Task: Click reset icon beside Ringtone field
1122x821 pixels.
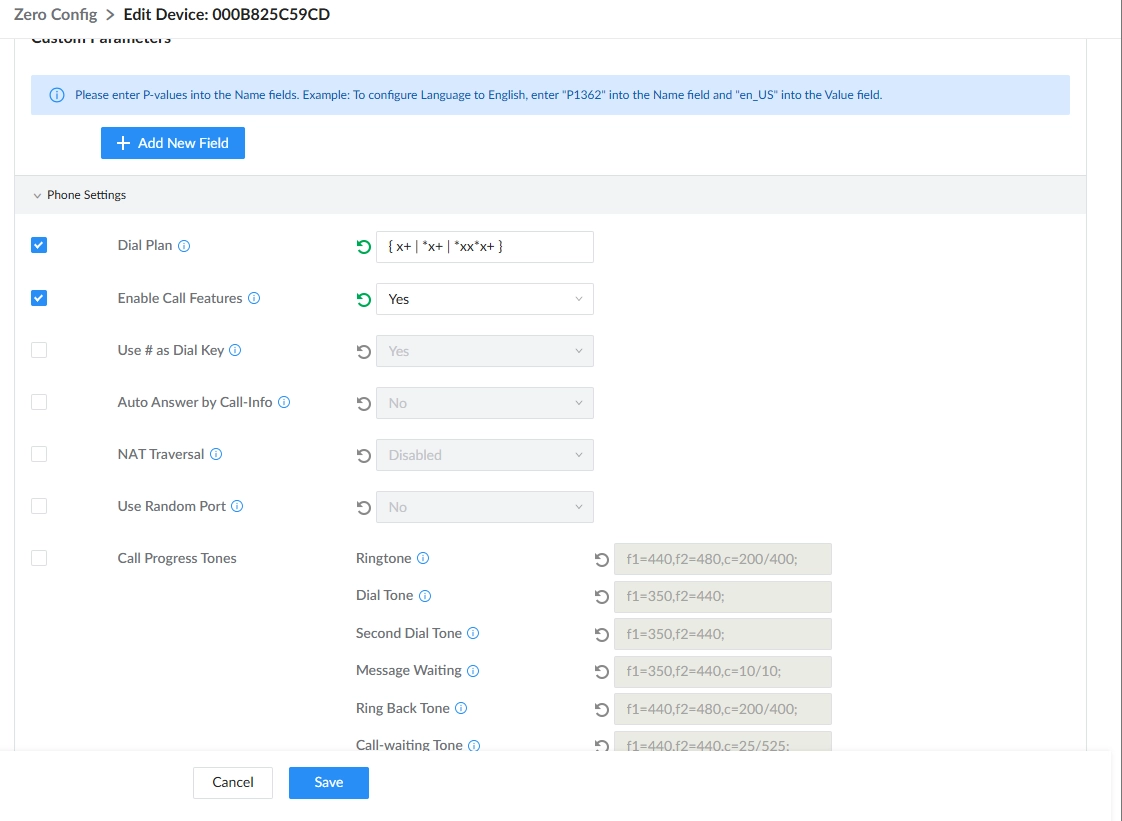Action: coord(602,560)
